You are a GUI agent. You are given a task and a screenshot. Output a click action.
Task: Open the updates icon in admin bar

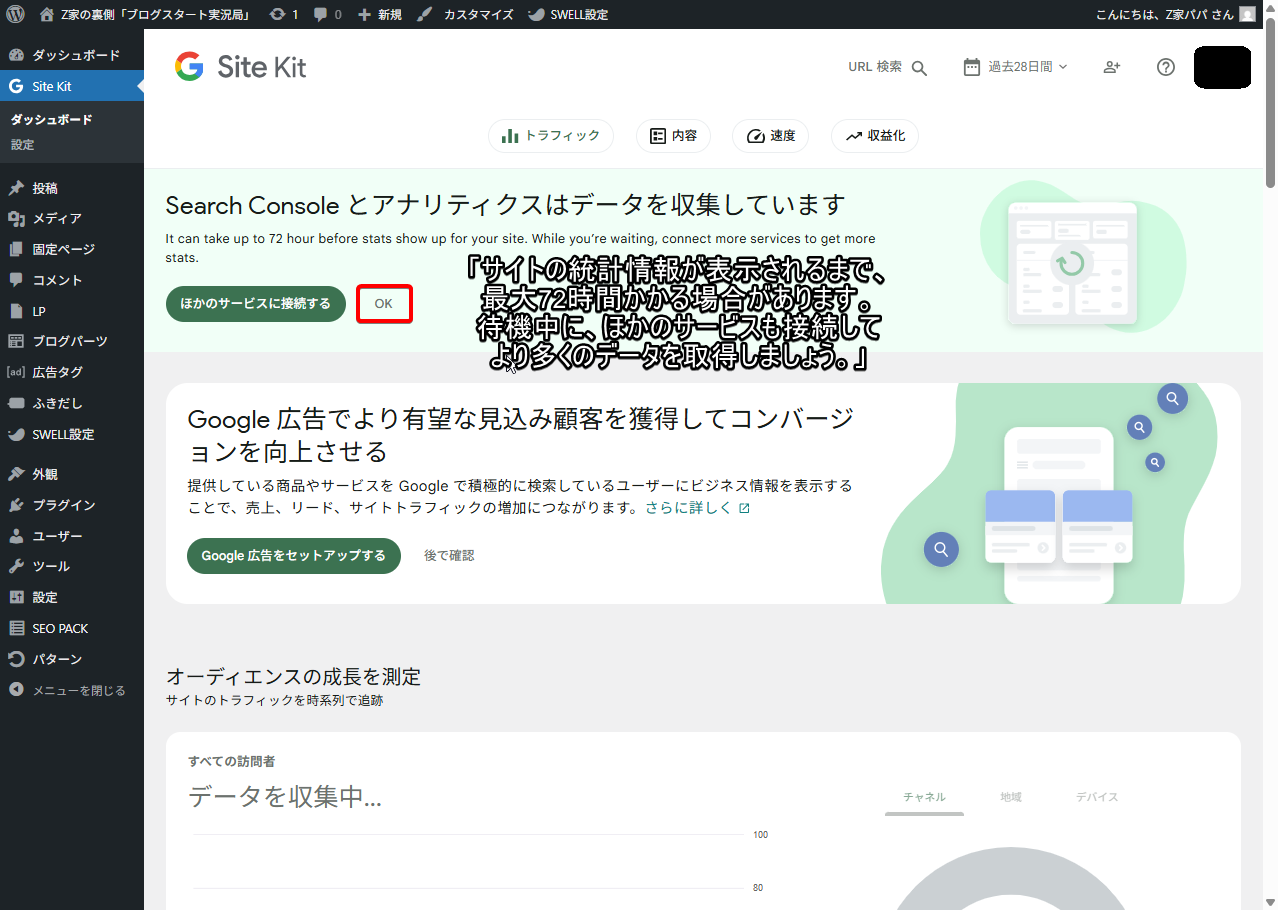point(285,14)
